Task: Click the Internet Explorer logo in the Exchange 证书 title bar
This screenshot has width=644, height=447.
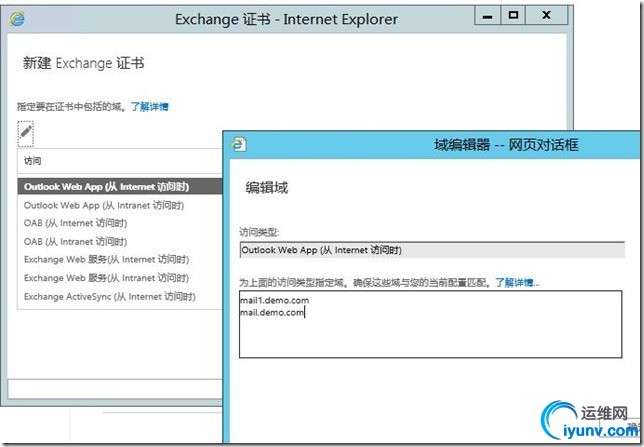Action: (17, 19)
